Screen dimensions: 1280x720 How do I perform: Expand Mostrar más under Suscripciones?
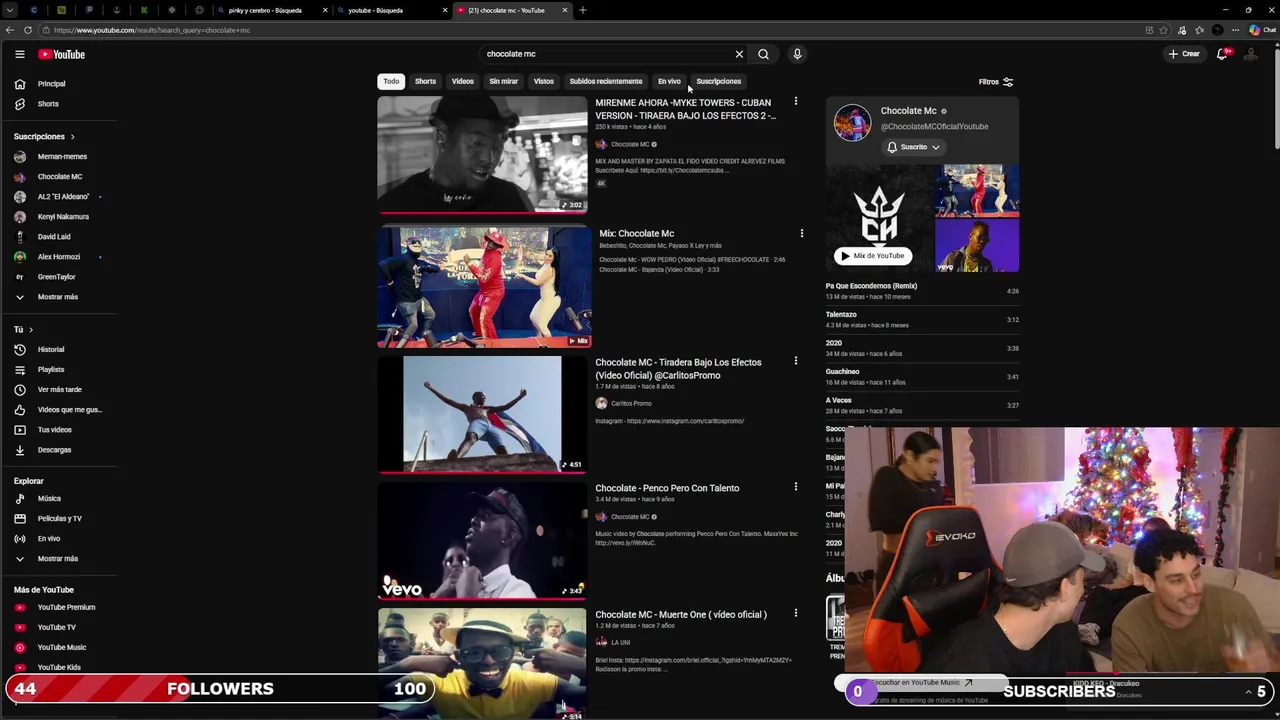click(x=58, y=297)
